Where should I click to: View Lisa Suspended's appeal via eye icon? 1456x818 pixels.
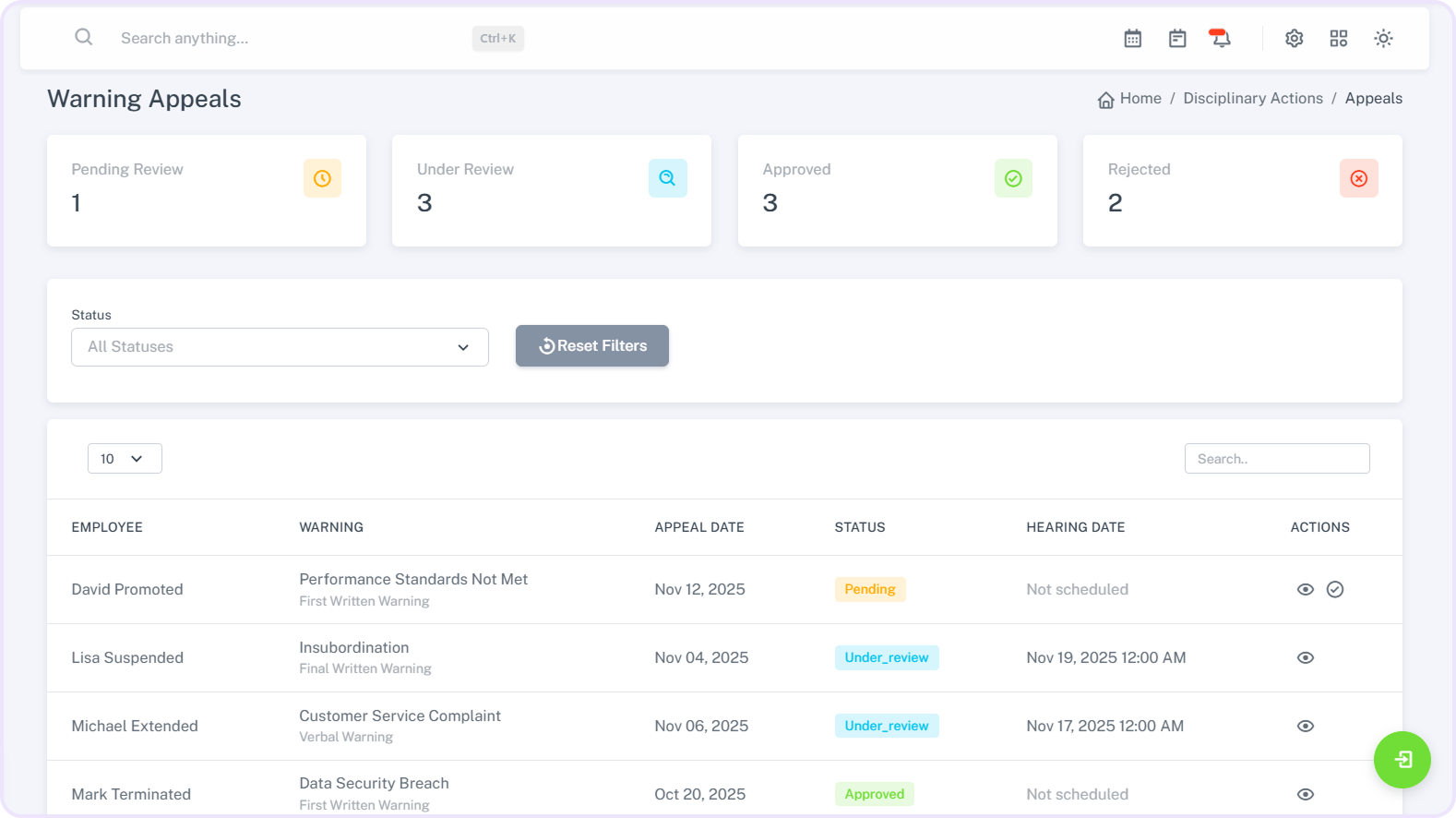1305,657
